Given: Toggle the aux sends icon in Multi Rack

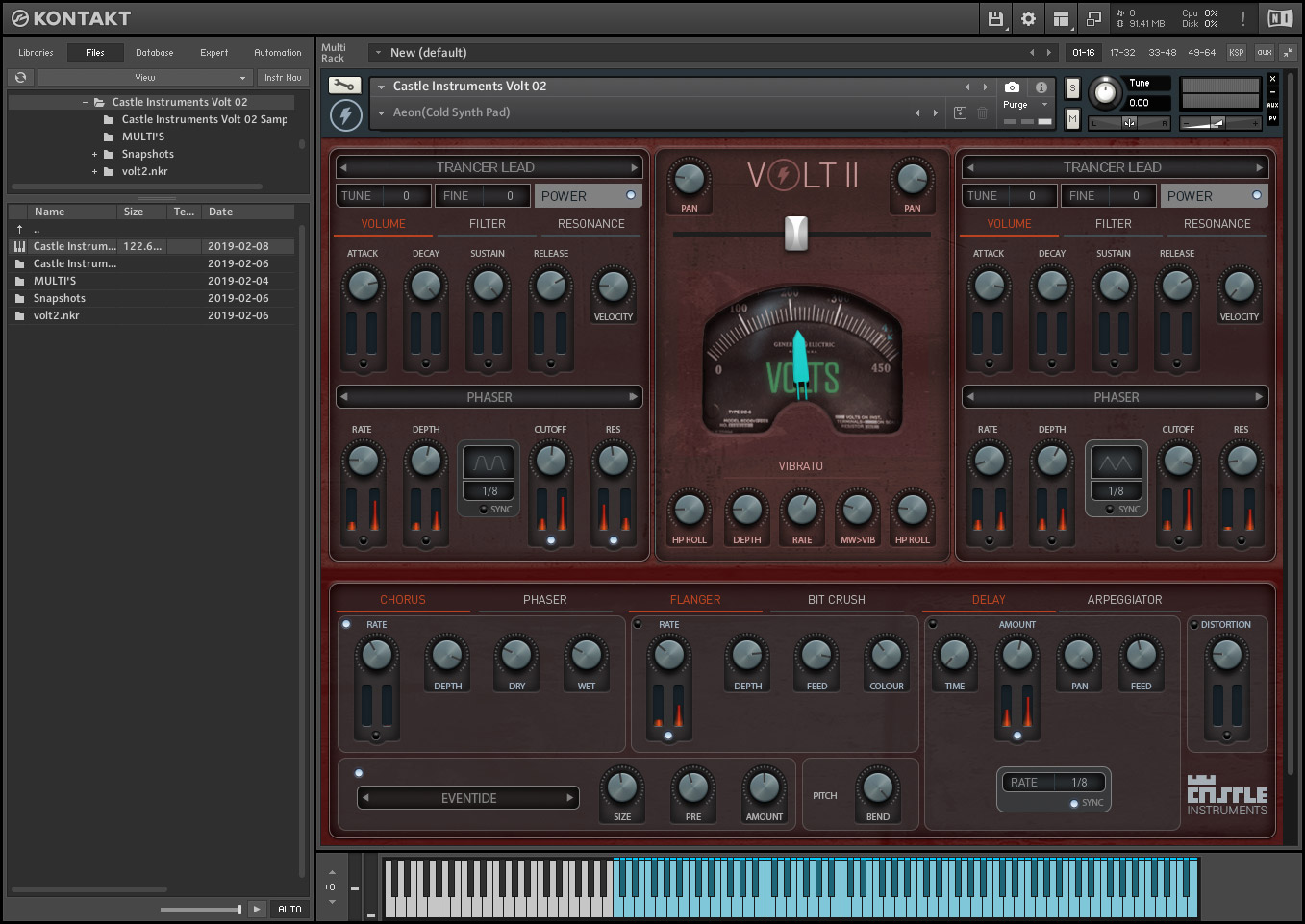Looking at the screenshot, I should [x=1264, y=52].
